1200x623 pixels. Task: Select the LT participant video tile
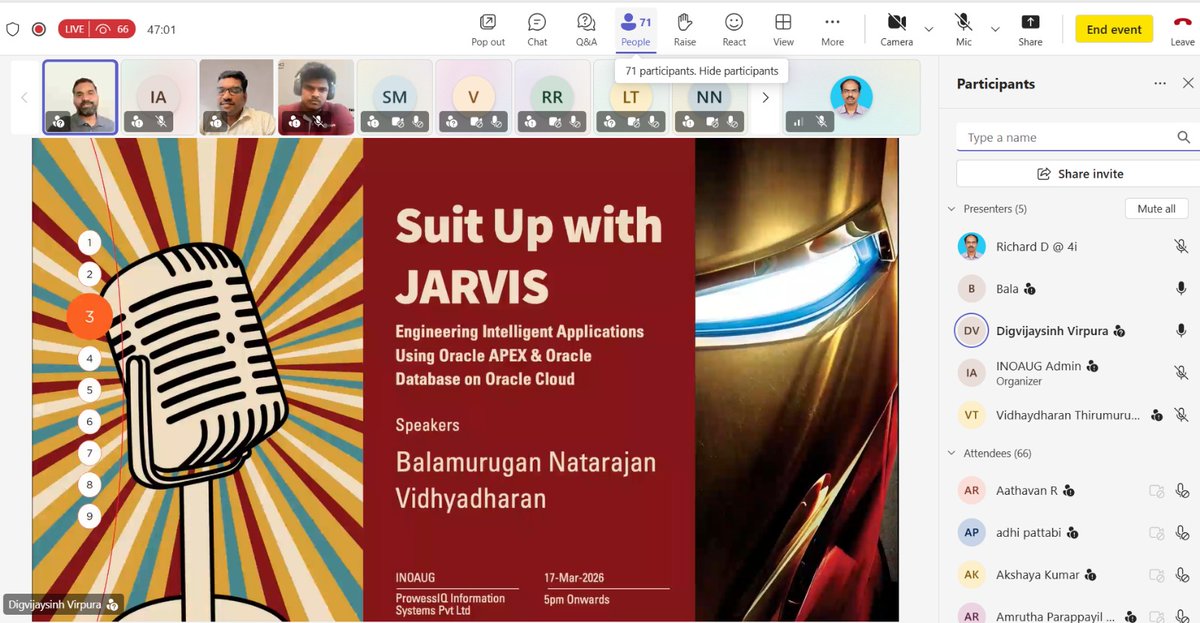tap(631, 97)
